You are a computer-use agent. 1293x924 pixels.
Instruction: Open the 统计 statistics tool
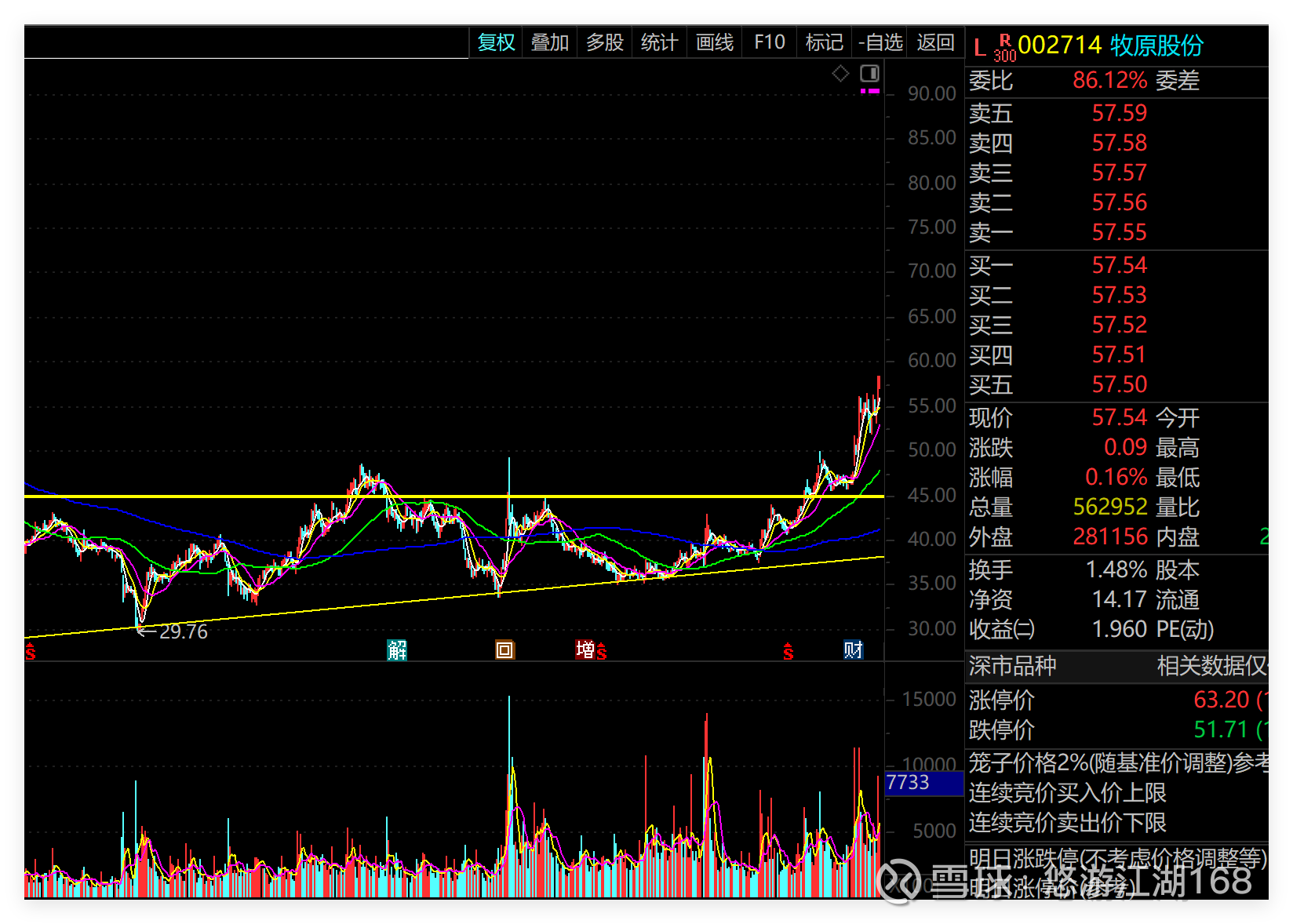pyautogui.click(x=659, y=42)
